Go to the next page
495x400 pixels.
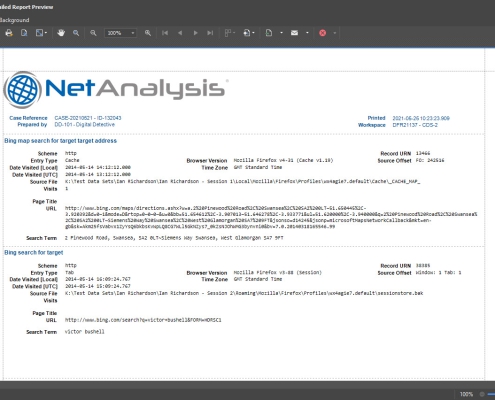[195, 33]
